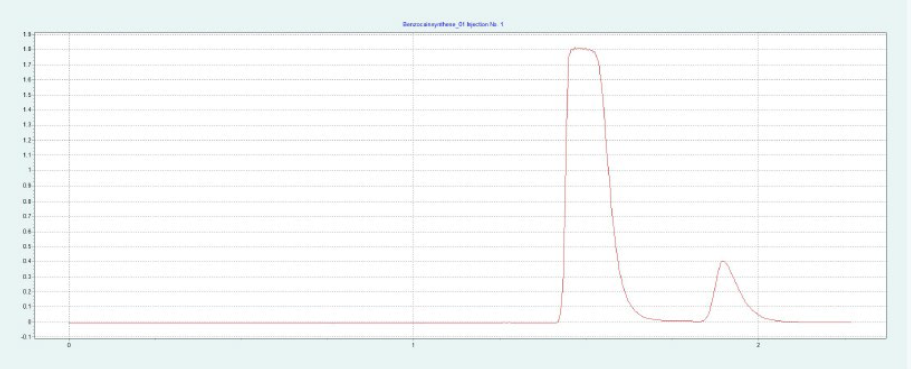Click the -0.1 value on the vertical axis
The width and height of the screenshot is (911, 370).
(x=26, y=337)
